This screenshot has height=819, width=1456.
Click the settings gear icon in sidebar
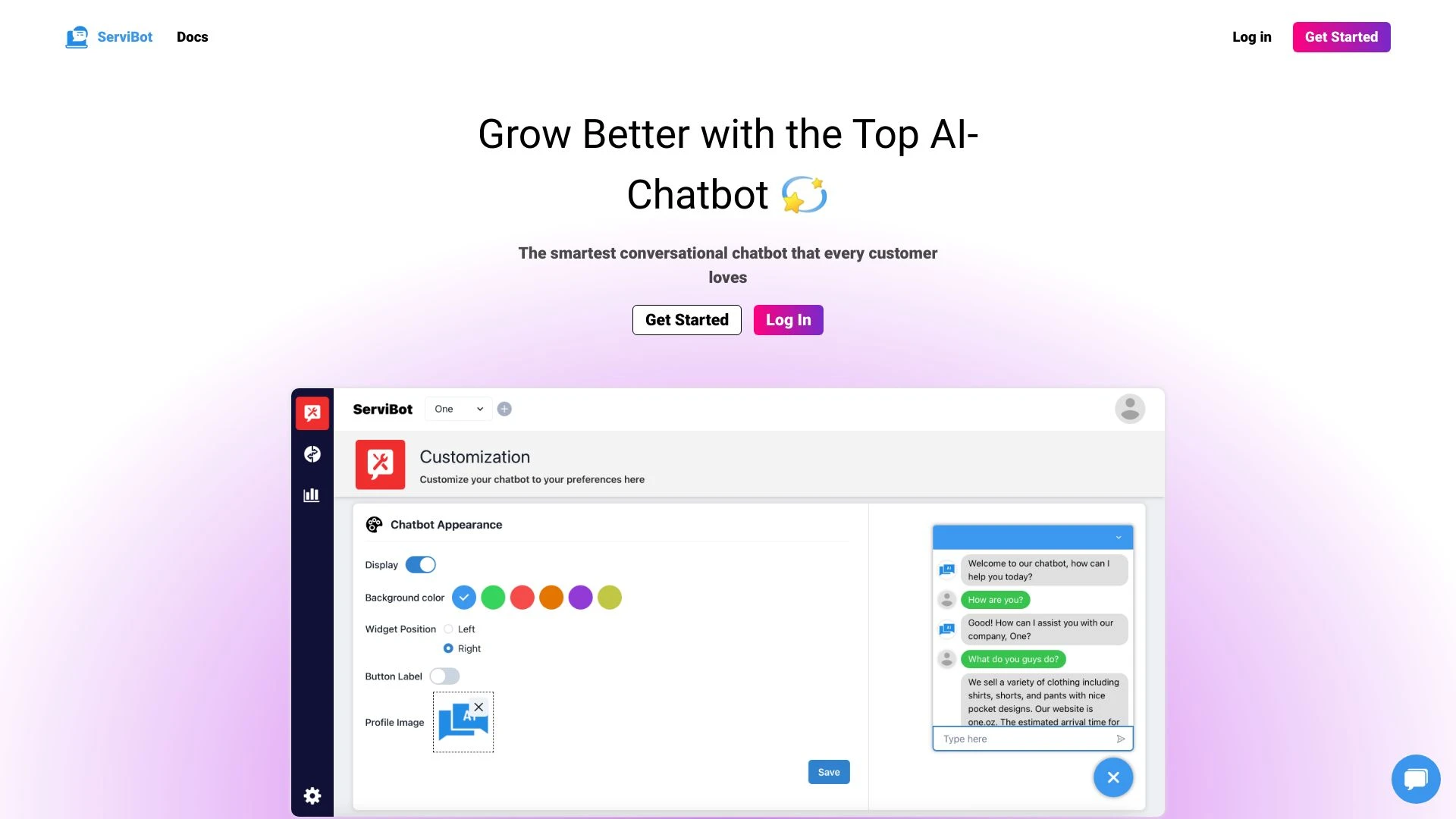pos(312,795)
